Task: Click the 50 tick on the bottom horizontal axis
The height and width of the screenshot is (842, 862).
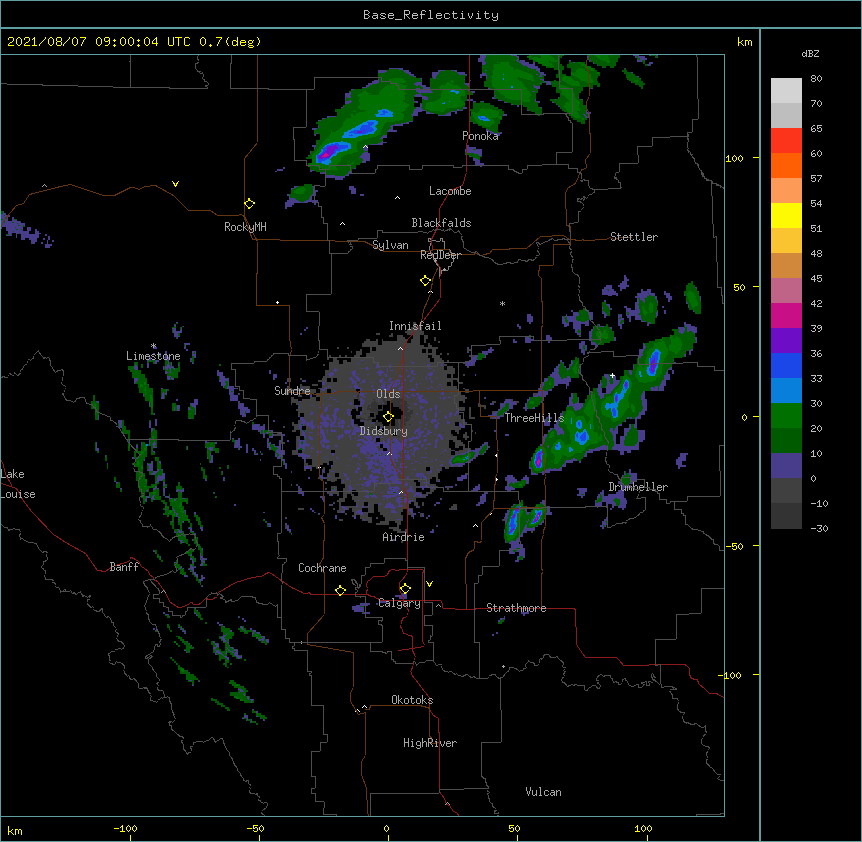Action: tap(514, 828)
